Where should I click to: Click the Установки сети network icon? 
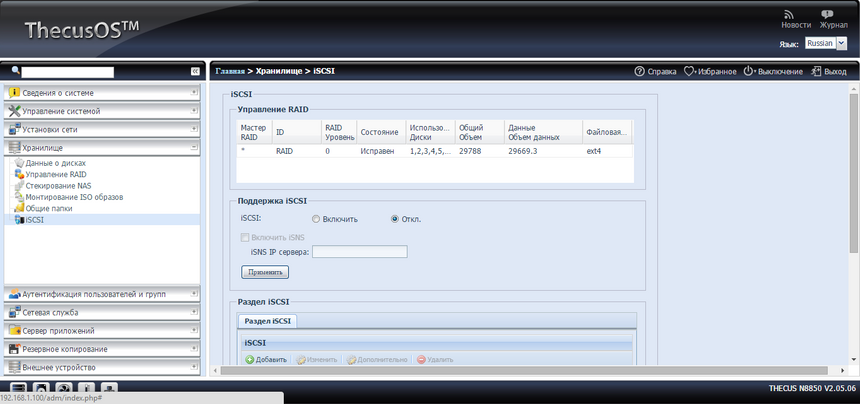point(15,129)
